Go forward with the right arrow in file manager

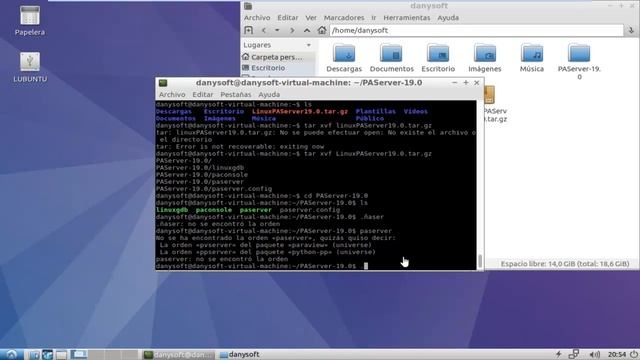point(292,31)
